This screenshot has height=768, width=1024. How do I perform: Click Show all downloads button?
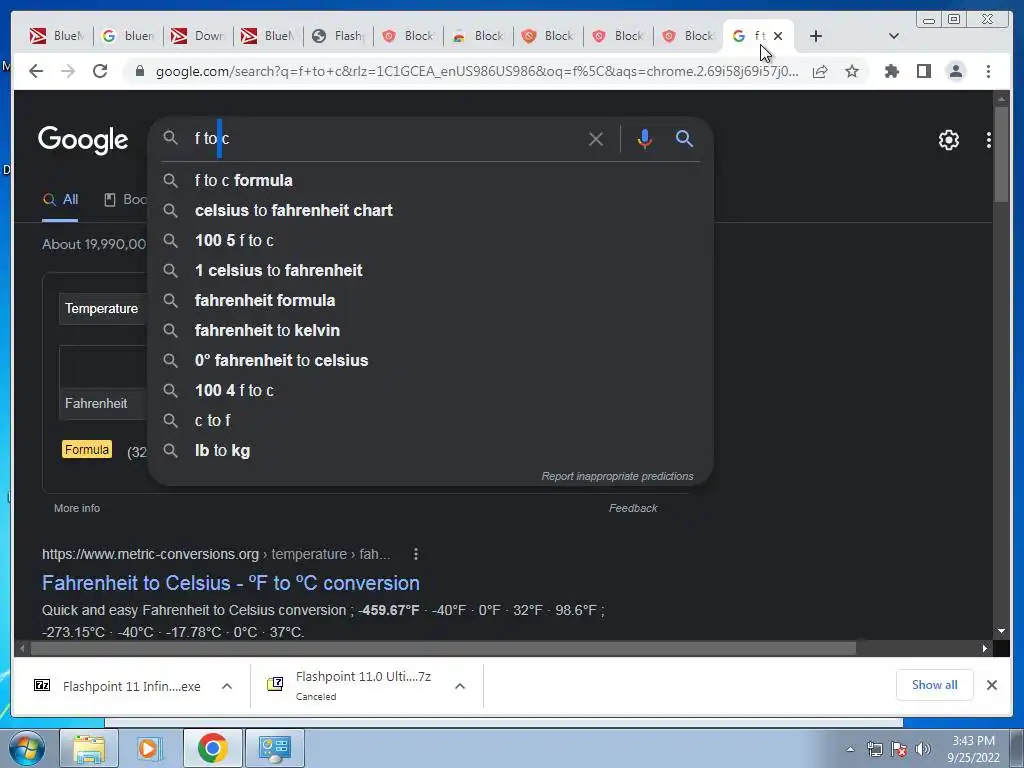point(935,685)
